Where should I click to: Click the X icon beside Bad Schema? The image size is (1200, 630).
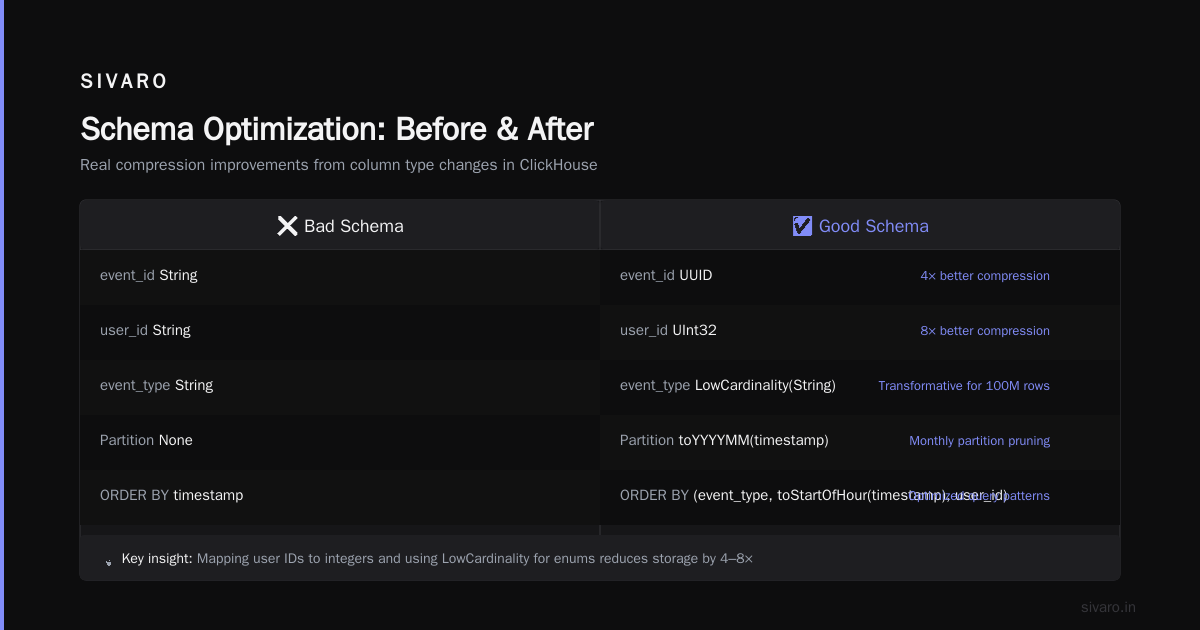tap(287, 226)
